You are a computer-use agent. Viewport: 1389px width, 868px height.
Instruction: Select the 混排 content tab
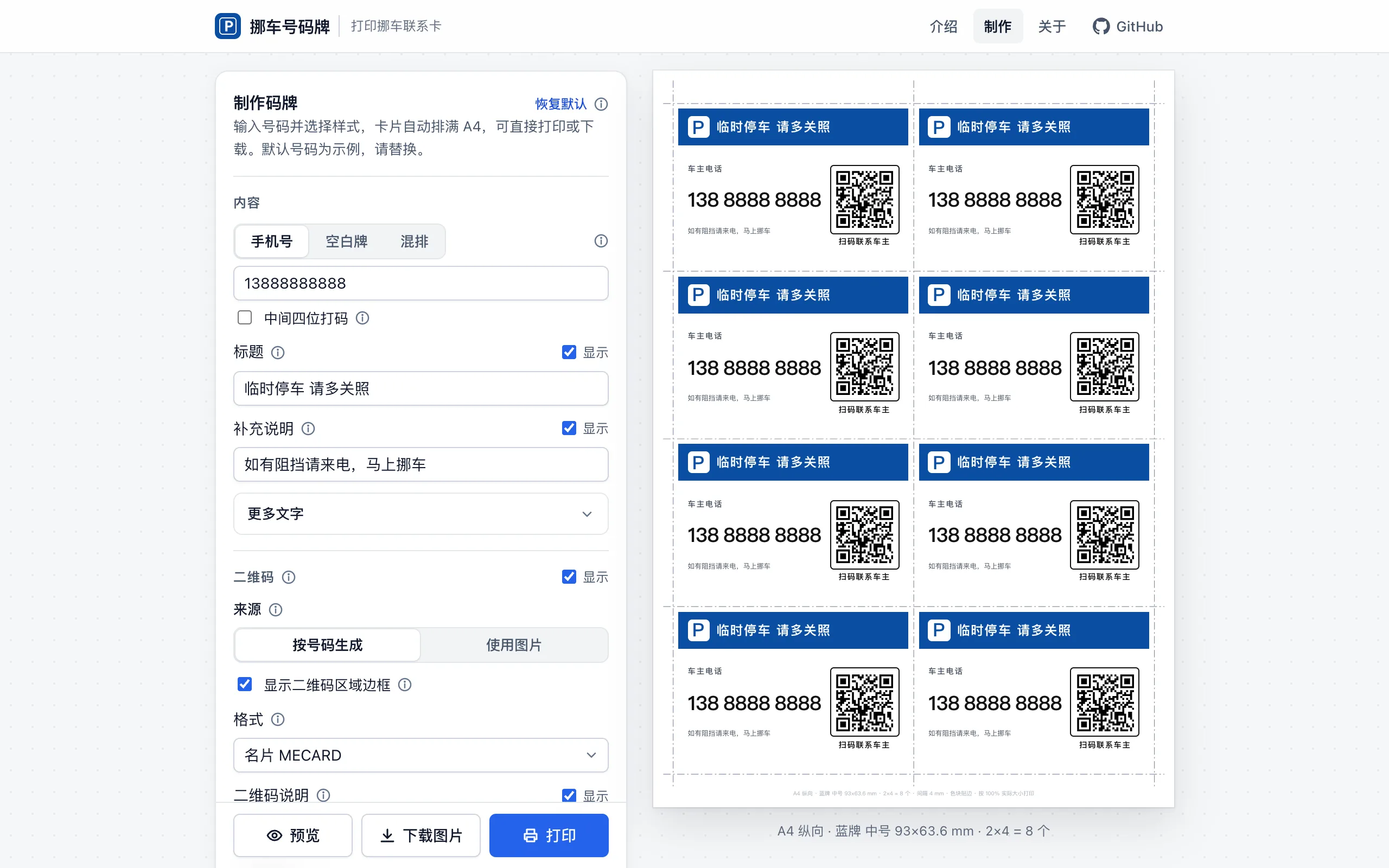414,241
